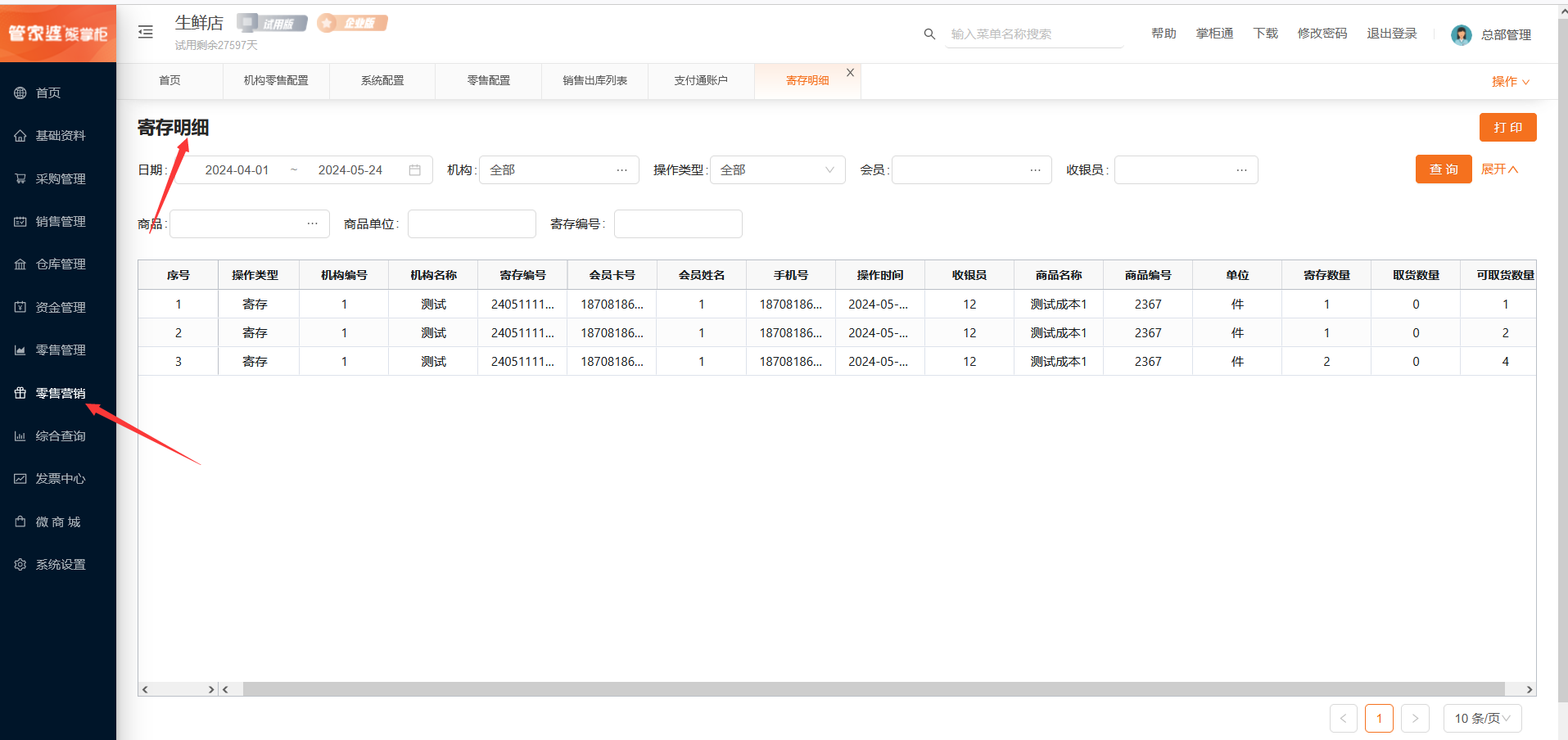
Task: Click the 销售管理 sidebar icon
Action: tap(20, 221)
